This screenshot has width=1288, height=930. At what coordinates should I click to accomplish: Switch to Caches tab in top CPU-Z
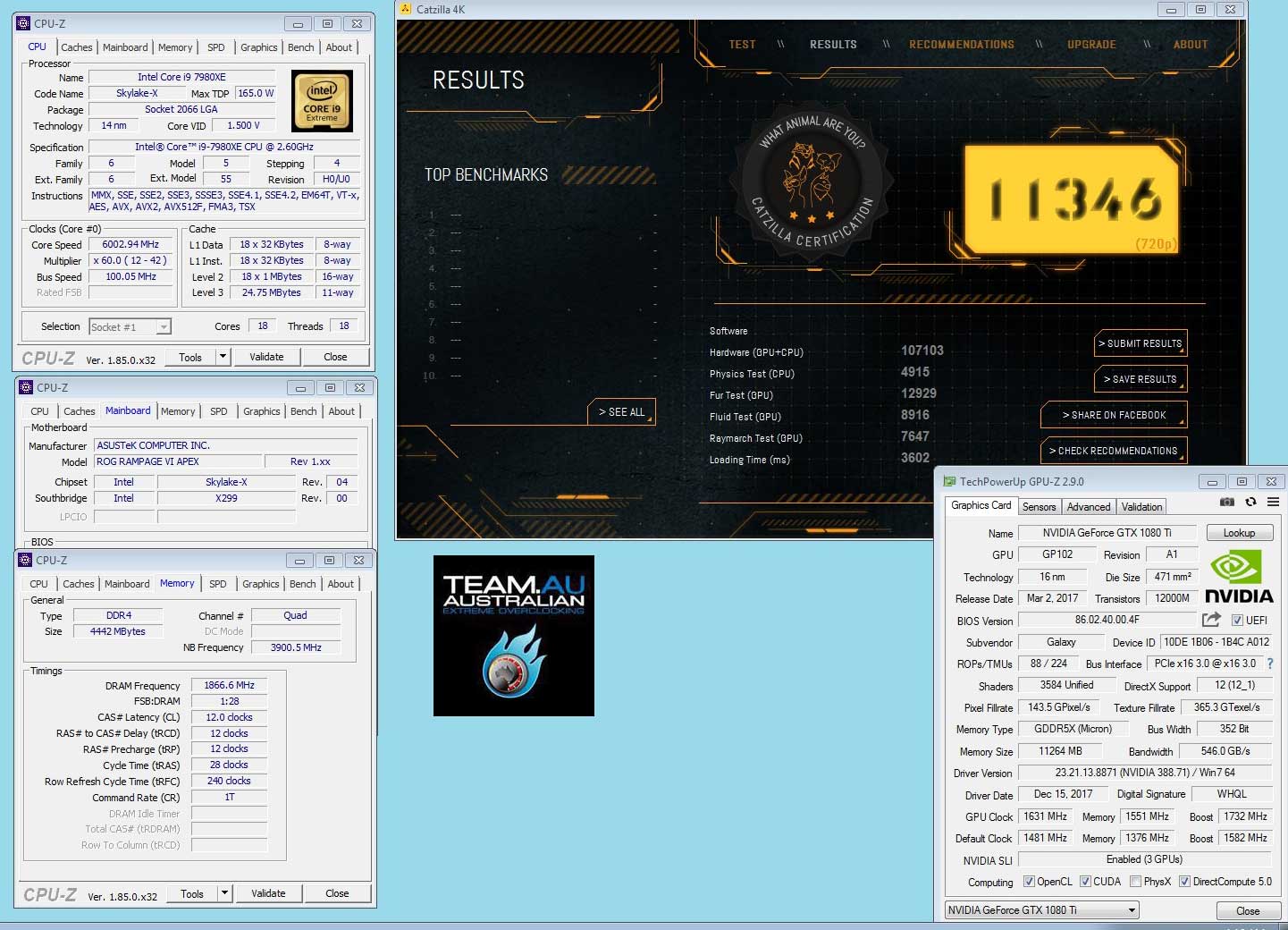tap(76, 47)
